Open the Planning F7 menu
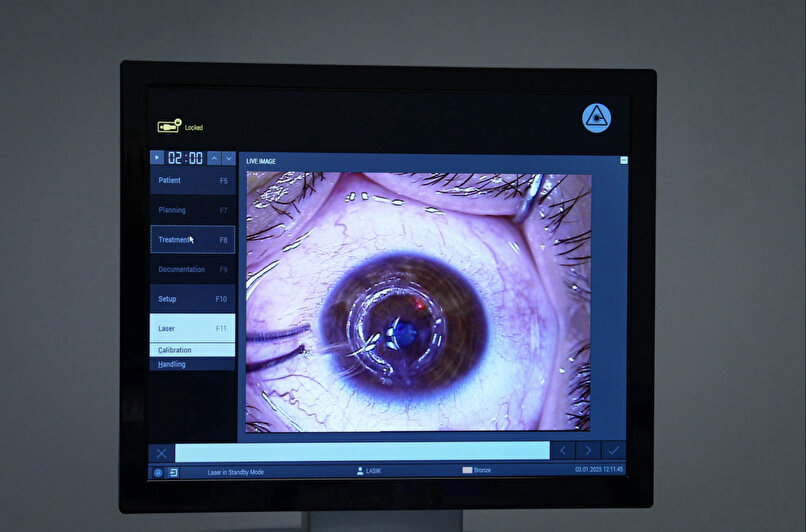This screenshot has height=532, width=806. [x=192, y=210]
